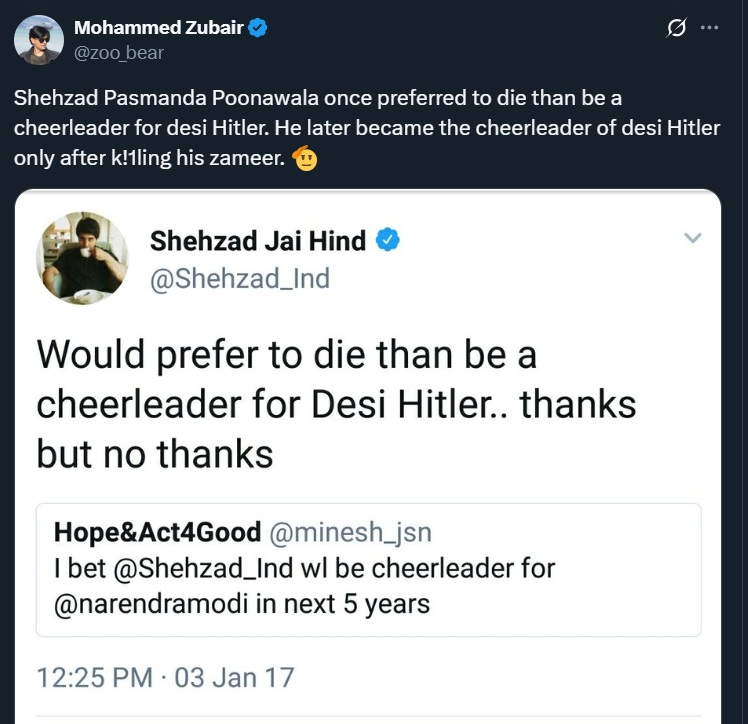The width and height of the screenshot is (748, 724).
Task: Click the Grok slashed-circle icon
Action: click(676, 29)
